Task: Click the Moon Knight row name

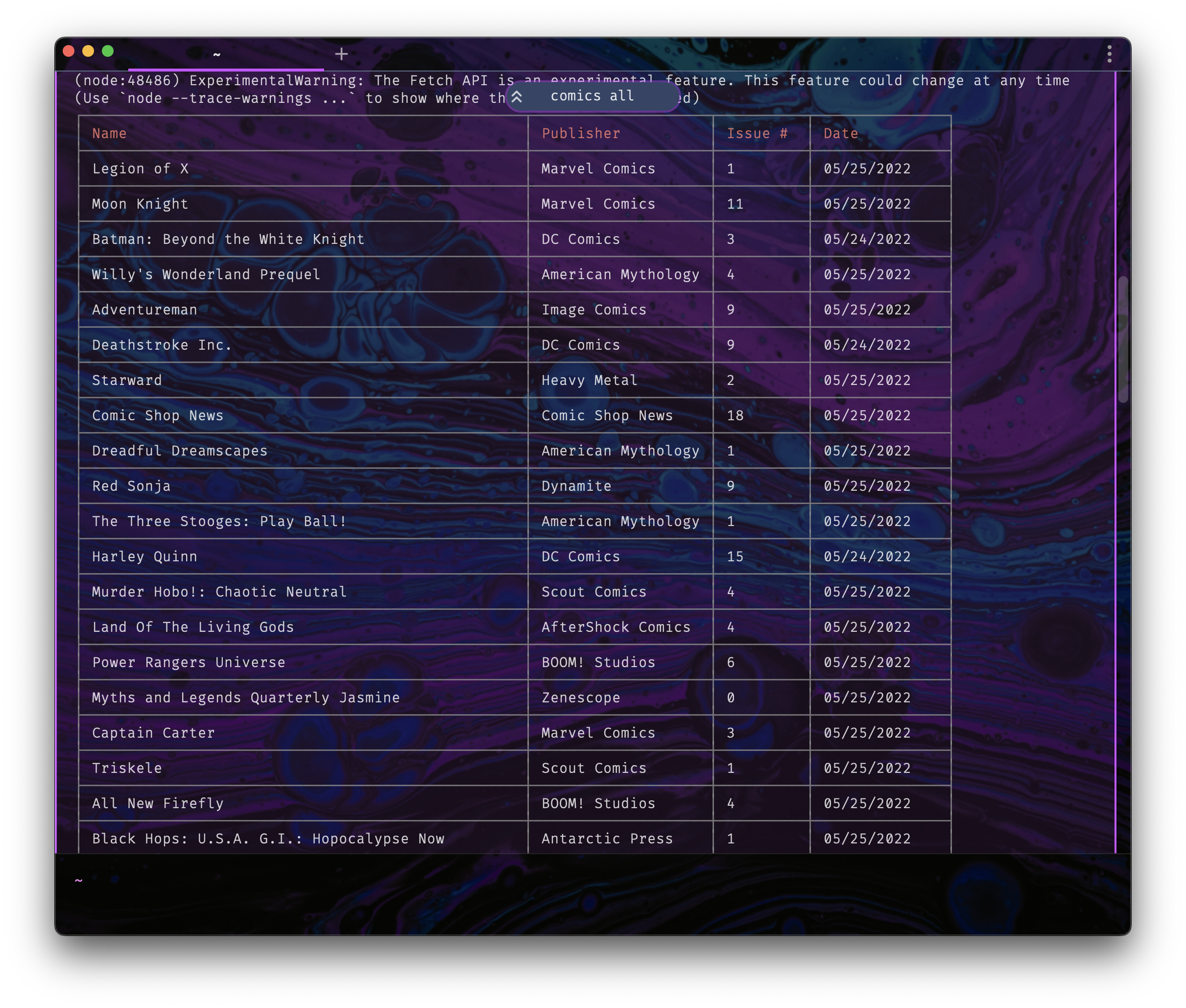Action: pos(140,204)
